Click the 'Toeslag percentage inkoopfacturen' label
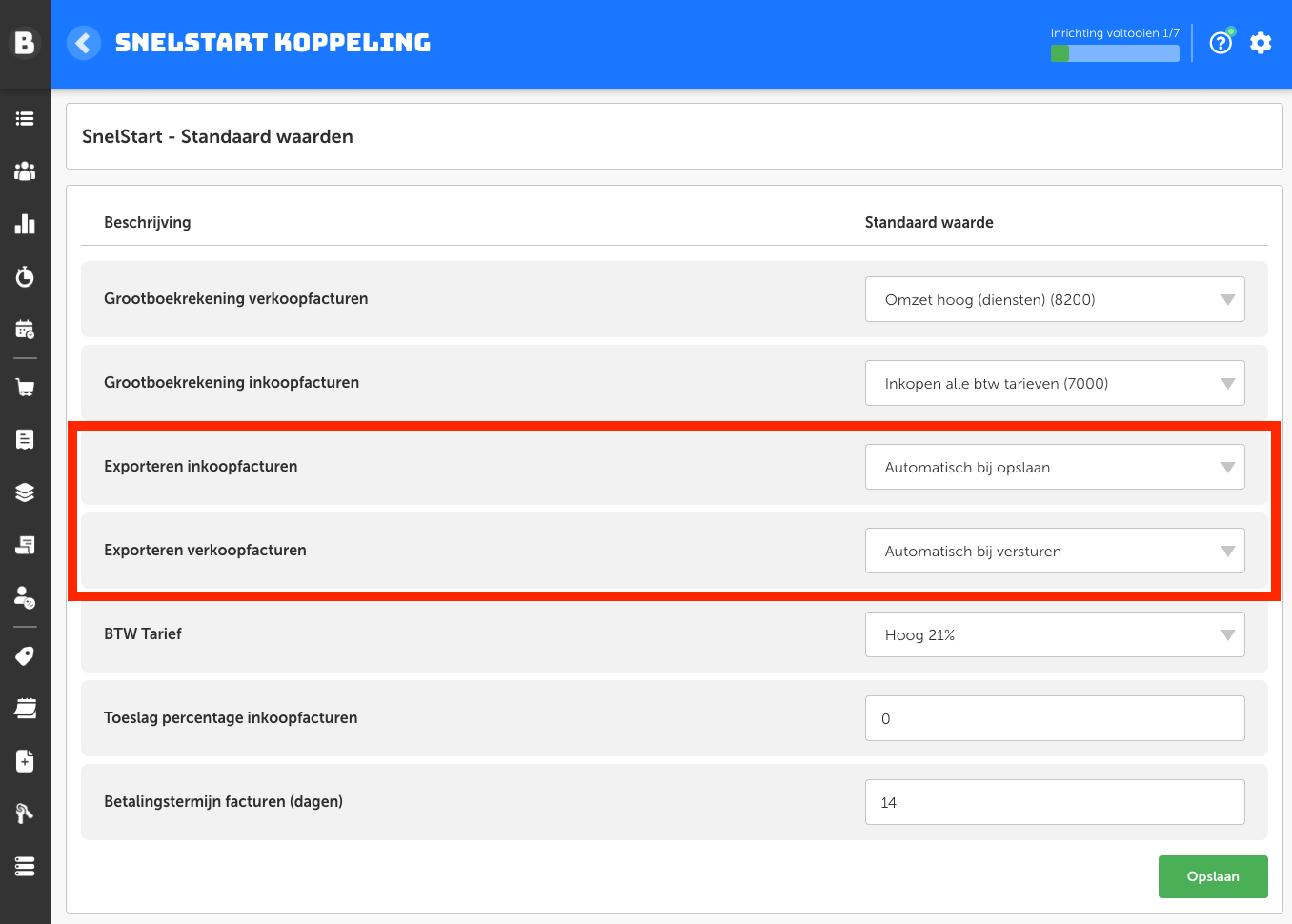The image size is (1292, 924). [x=231, y=717]
